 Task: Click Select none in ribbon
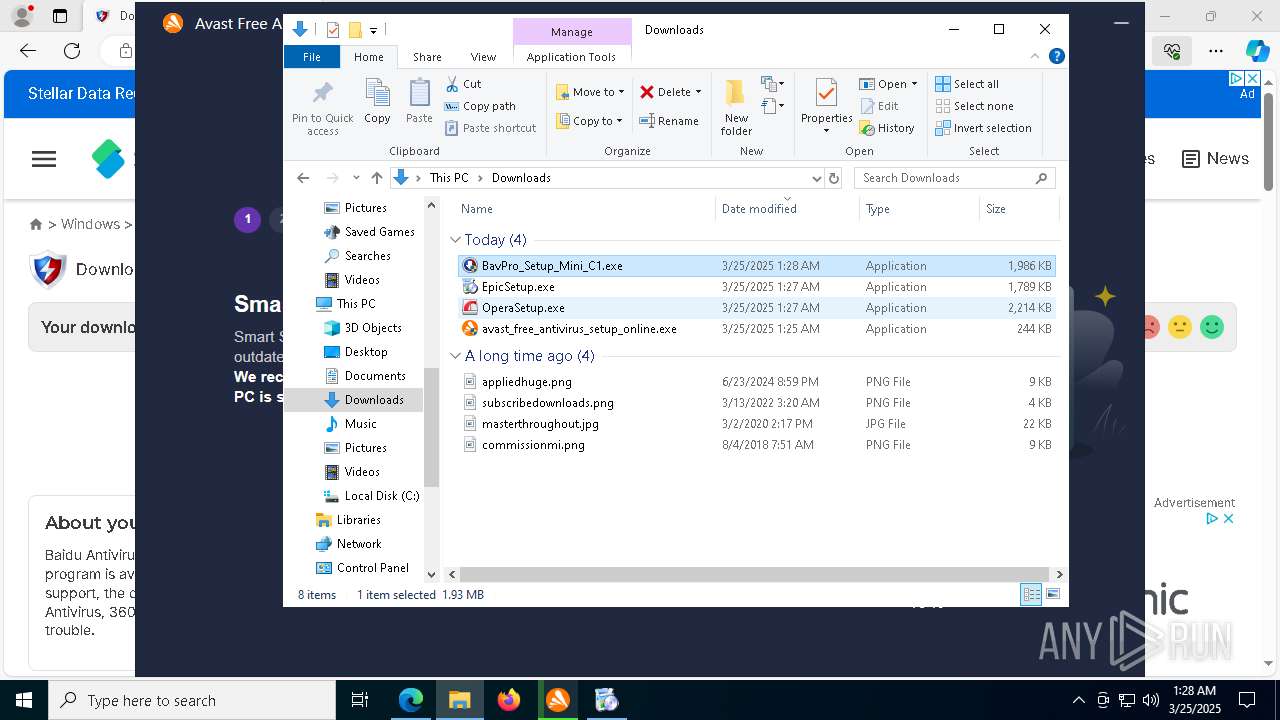coord(975,106)
